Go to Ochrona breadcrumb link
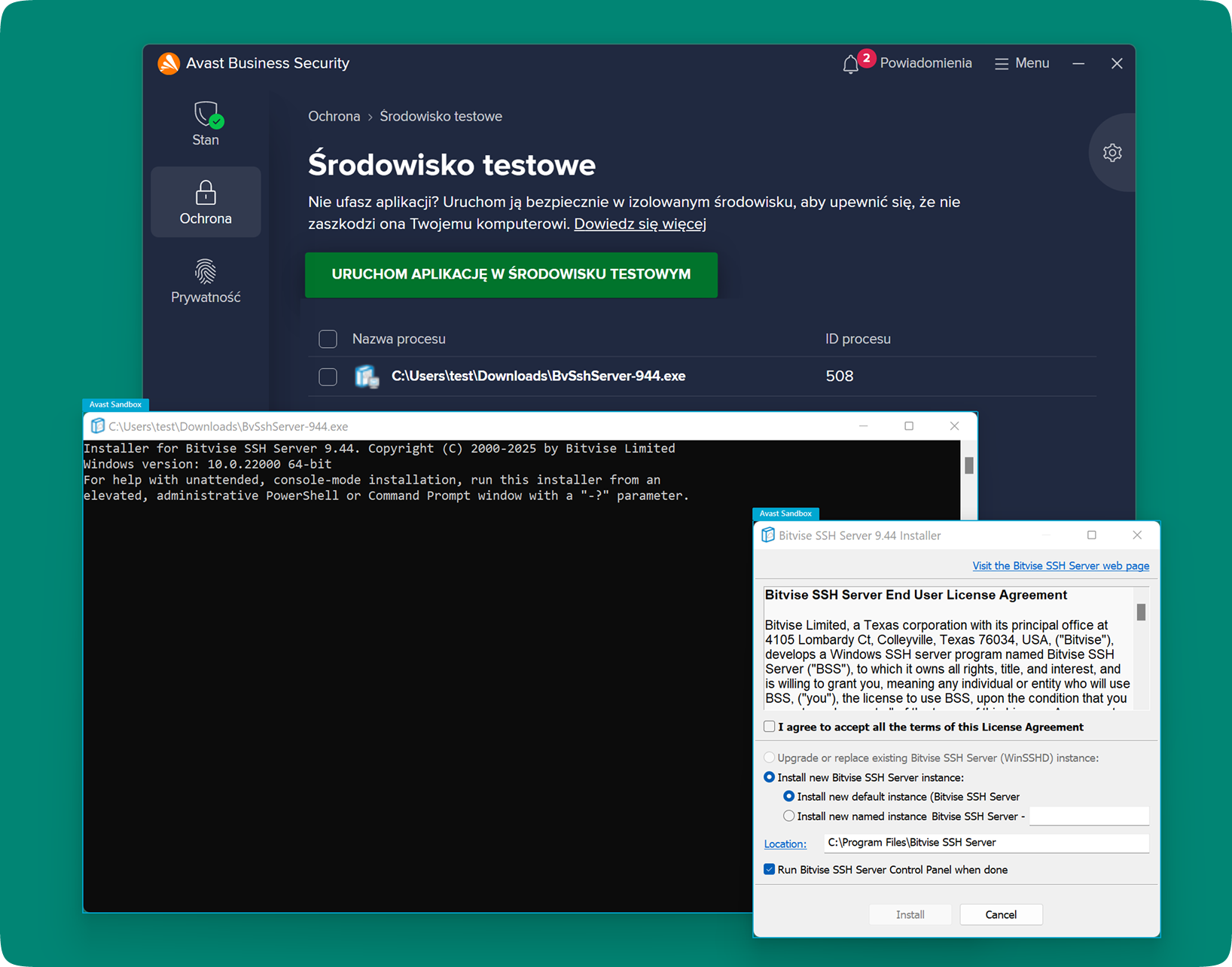The height and width of the screenshot is (967, 1232). (x=334, y=116)
